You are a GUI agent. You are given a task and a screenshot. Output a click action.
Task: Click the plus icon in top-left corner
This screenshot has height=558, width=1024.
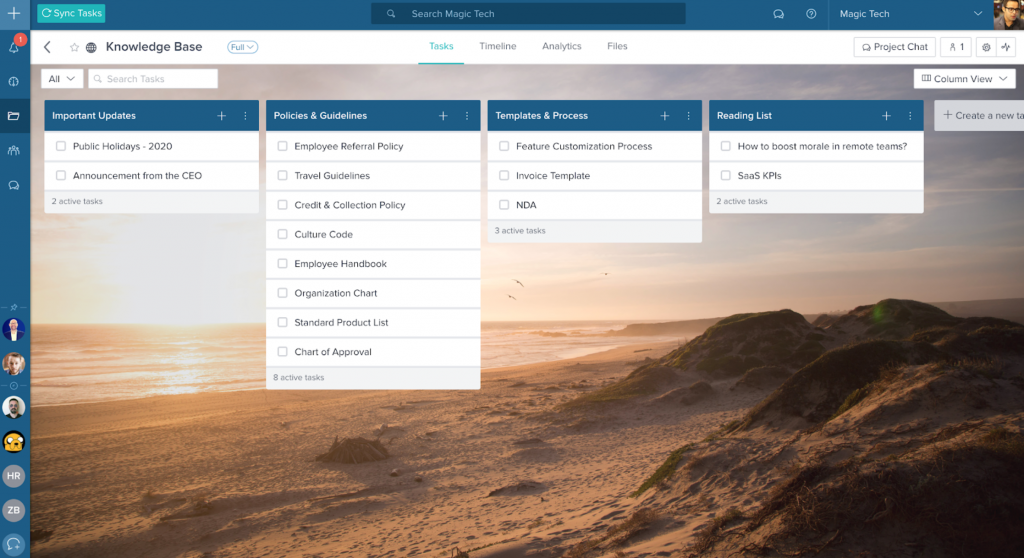[x=14, y=13]
